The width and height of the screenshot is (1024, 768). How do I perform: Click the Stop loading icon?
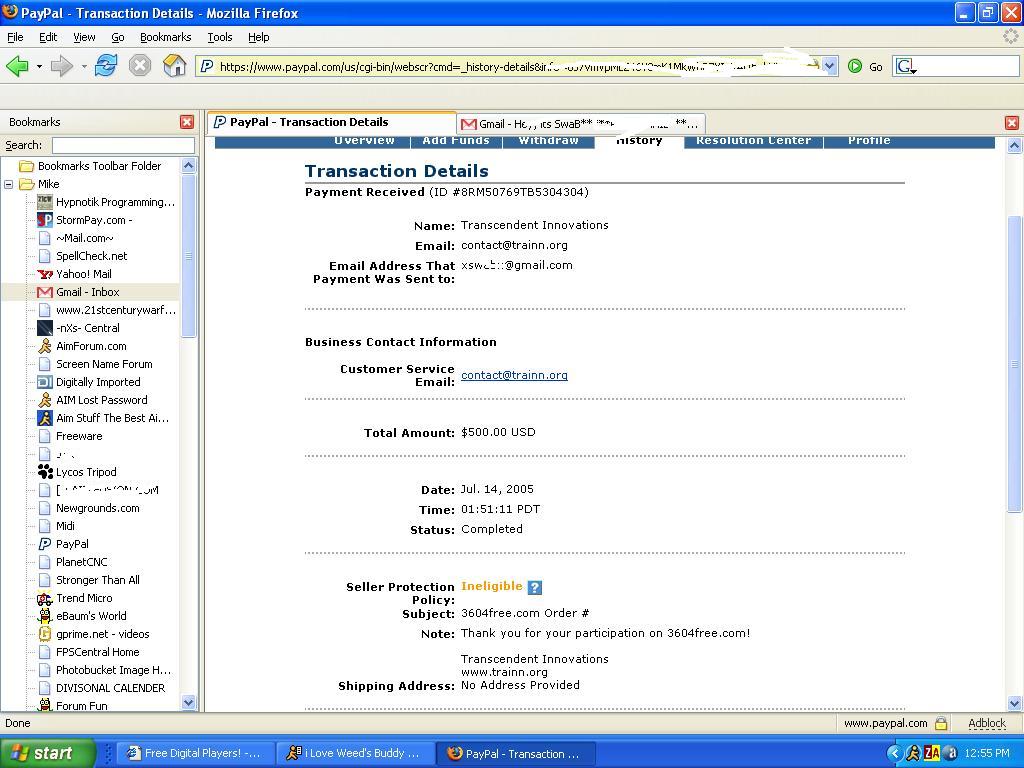point(140,65)
